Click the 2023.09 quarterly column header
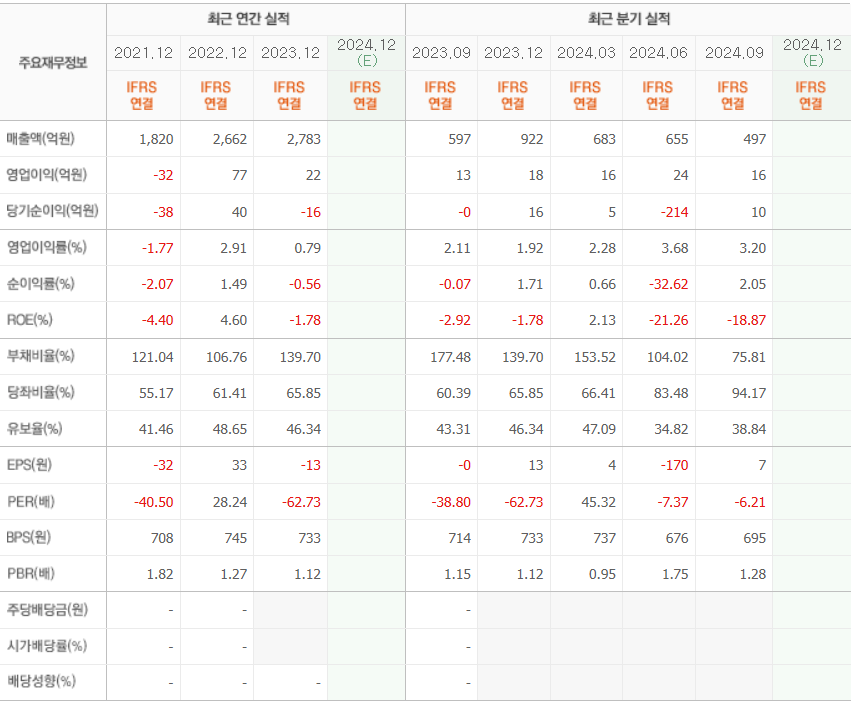 pos(441,52)
